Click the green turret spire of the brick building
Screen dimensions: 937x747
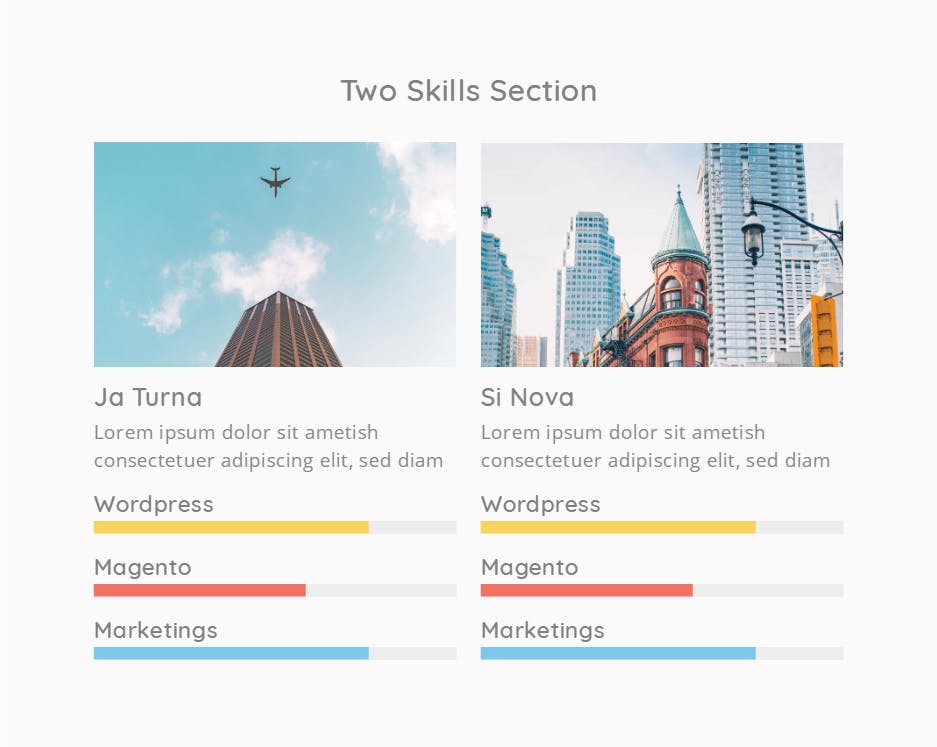[679, 226]
